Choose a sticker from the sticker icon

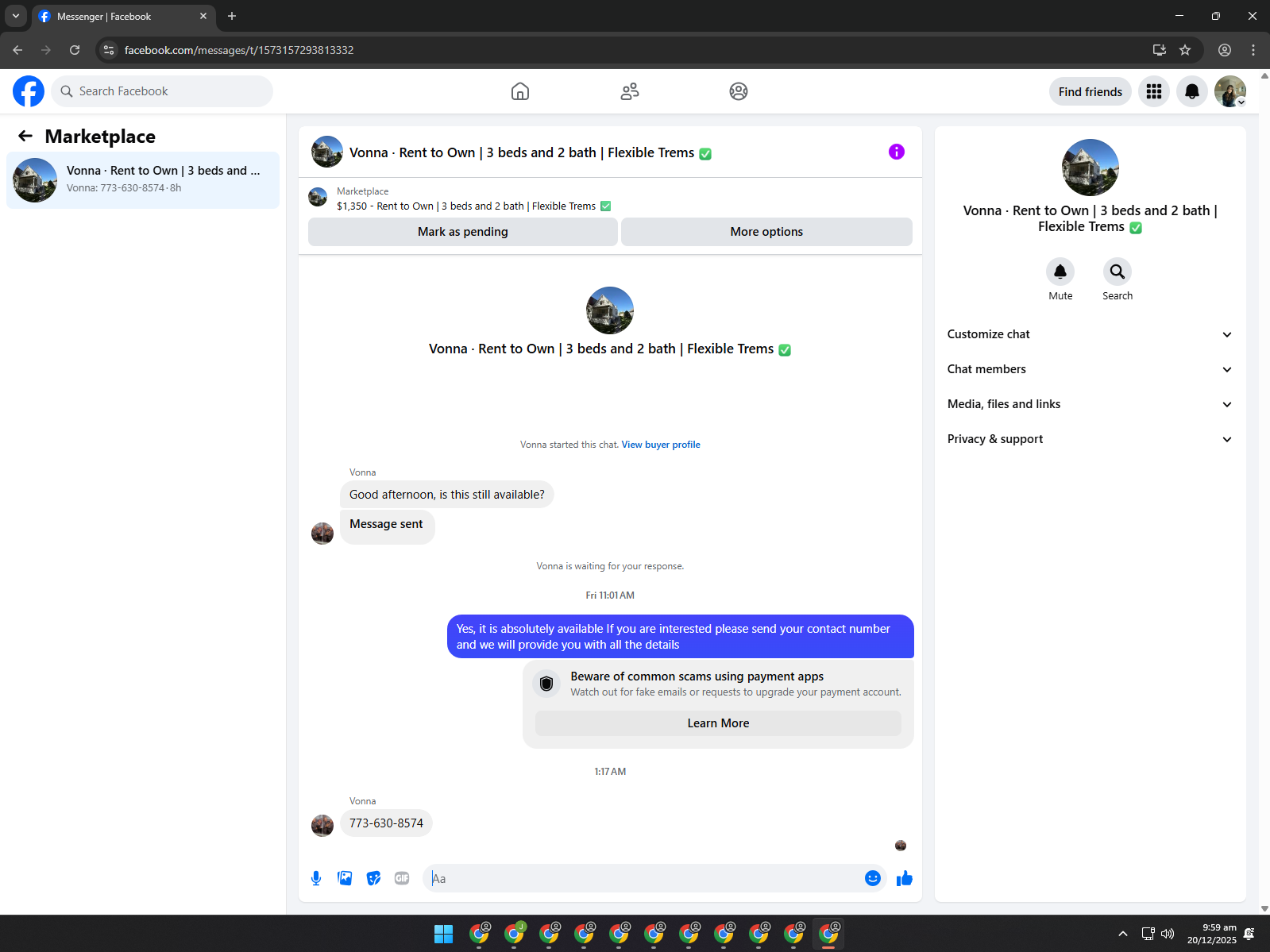point(373,878)
